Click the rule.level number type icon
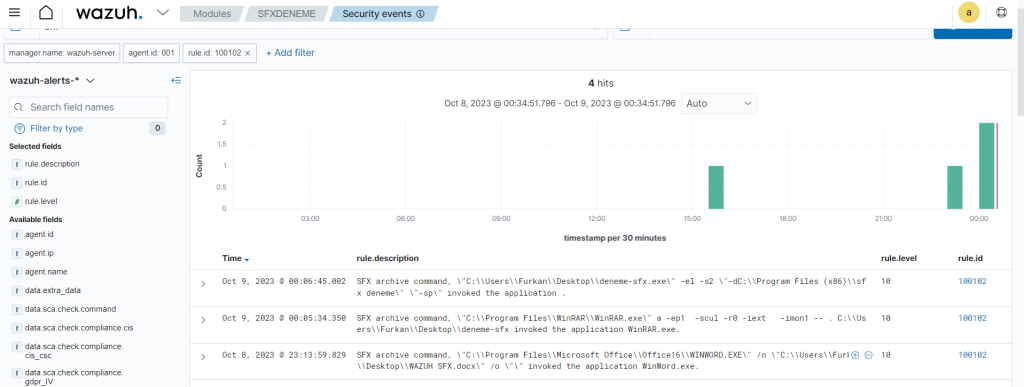 point(17,202)
